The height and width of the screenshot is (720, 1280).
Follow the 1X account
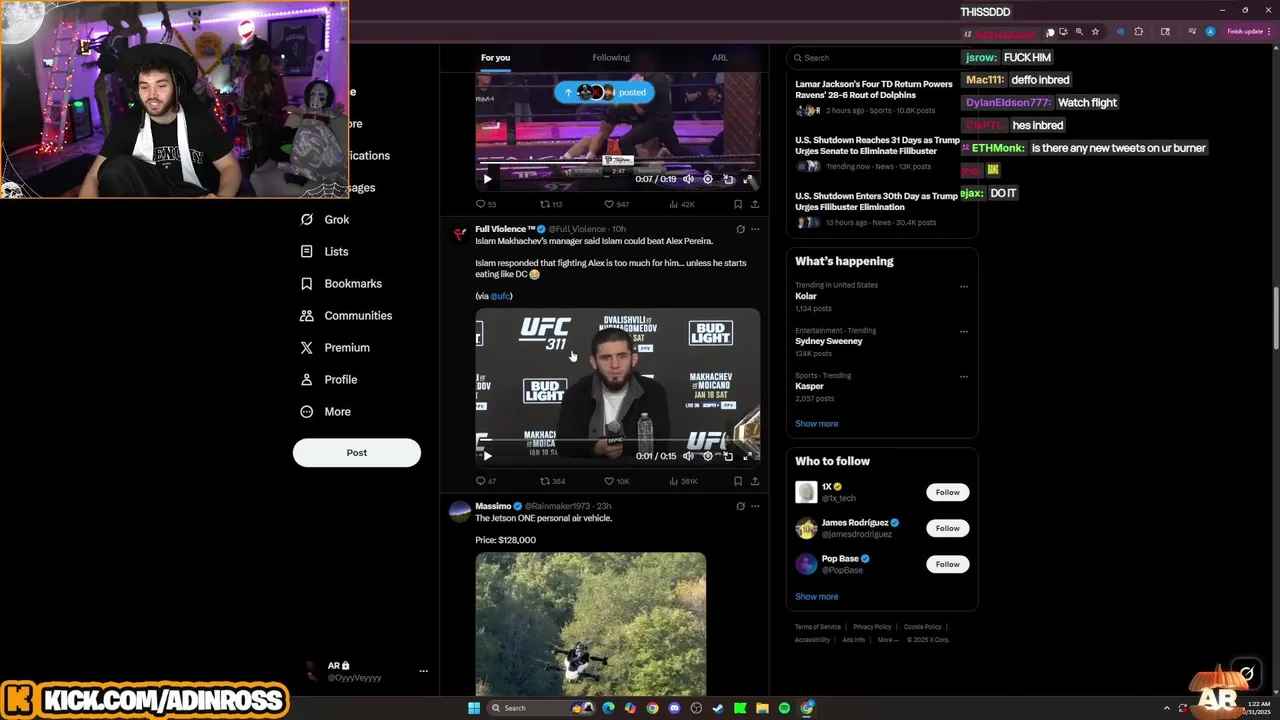pyautogui.click(x=948, y=492)
